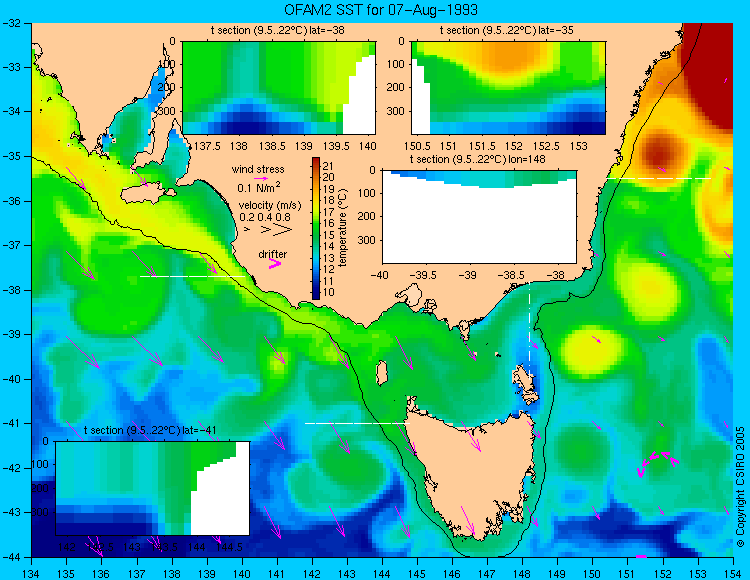Viewport: 750px width, 580px height.
Task: Select the label 't section (9.5..22°C) lat=-38'
Action: (x=277, y=31)
